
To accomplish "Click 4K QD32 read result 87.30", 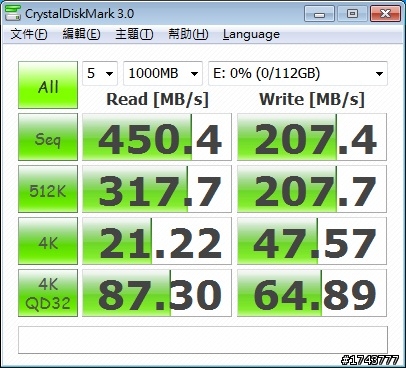I will tap(157, 293).
